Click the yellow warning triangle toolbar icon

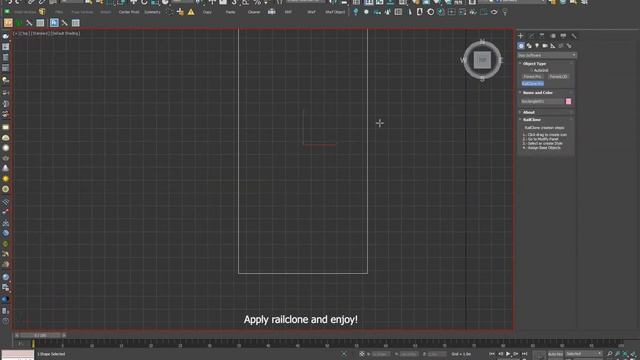pyautogui.click(x=191, y=12)
